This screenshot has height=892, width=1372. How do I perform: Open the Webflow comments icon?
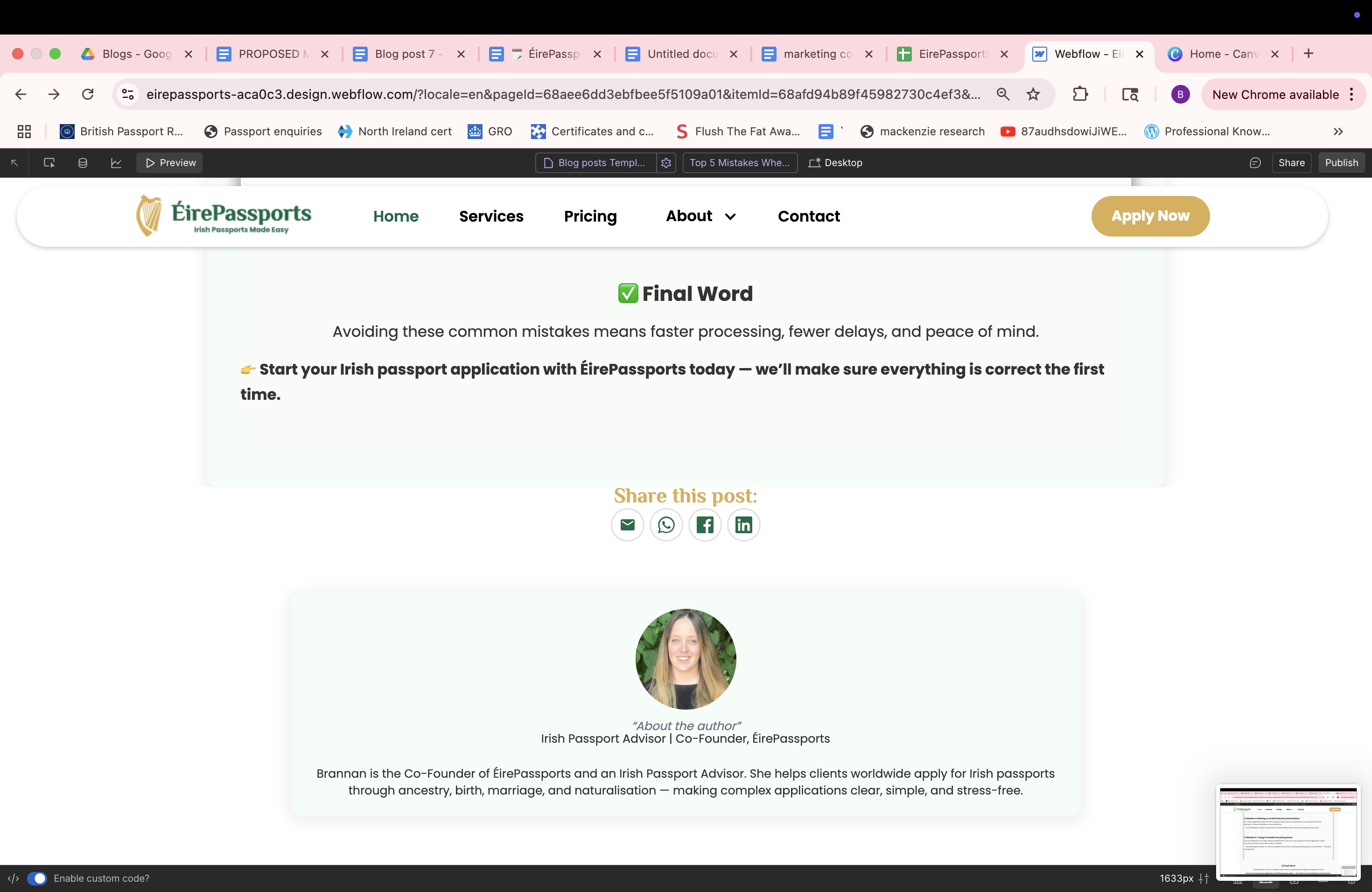1255,162
